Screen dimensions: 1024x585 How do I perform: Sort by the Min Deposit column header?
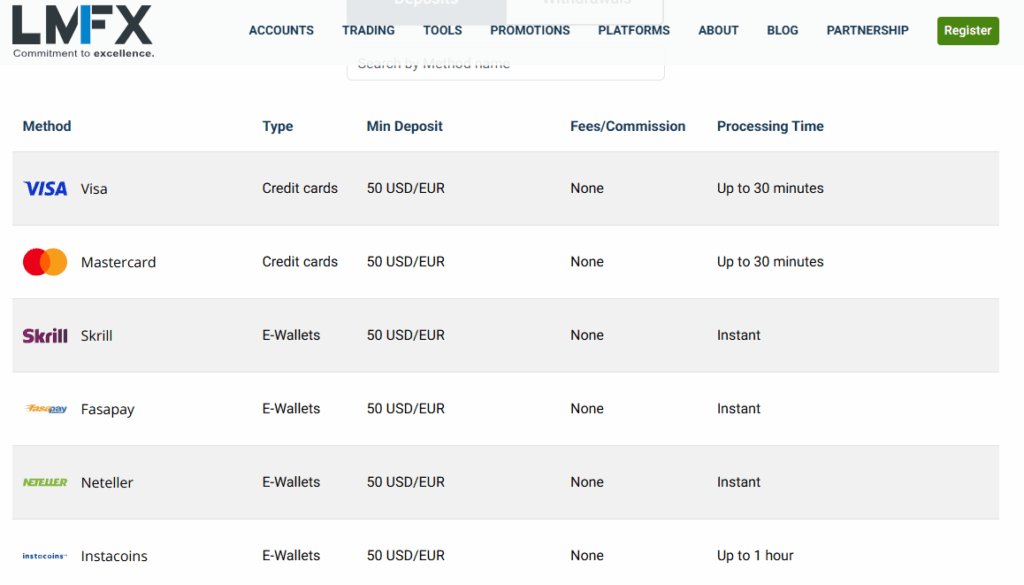(404, 126)
